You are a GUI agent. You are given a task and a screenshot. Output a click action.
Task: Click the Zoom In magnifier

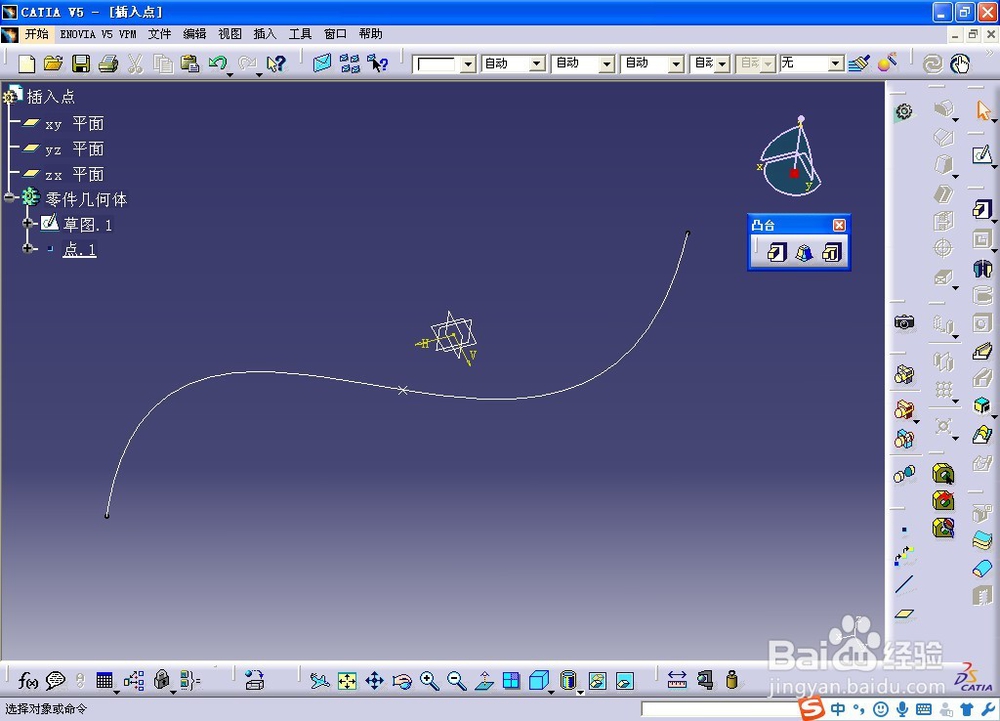[x=429, y=681]
